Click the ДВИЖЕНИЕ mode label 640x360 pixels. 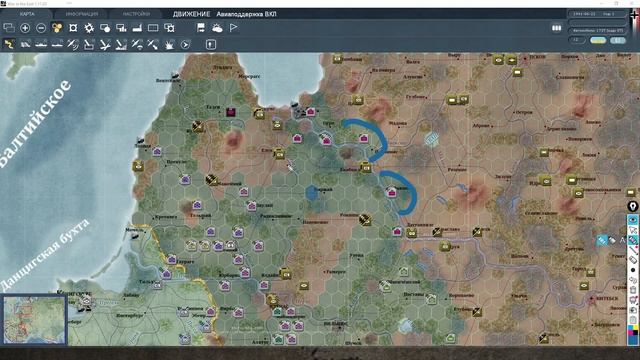click(191, 14)
